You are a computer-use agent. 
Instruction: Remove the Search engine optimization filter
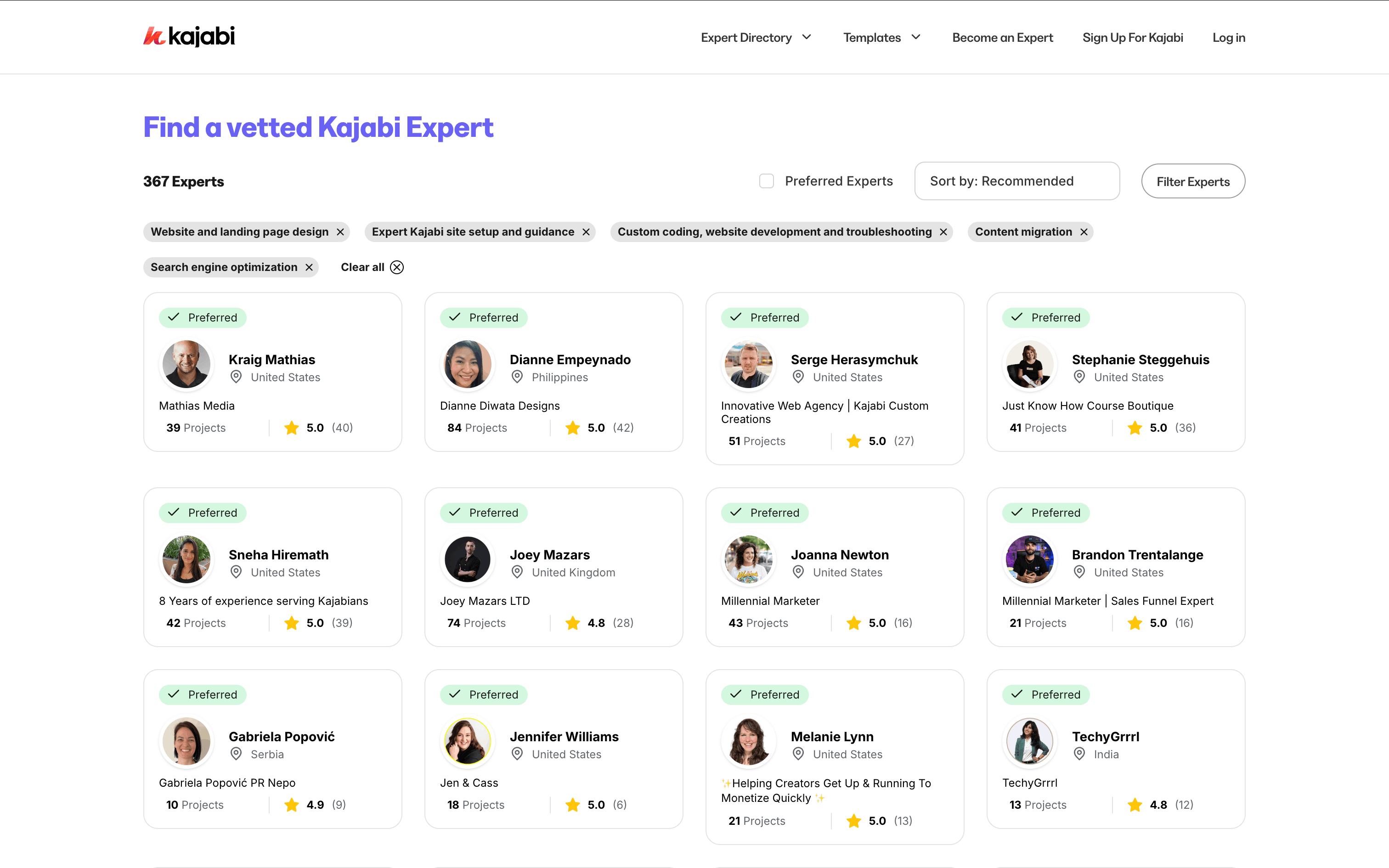tap(310, 267)
